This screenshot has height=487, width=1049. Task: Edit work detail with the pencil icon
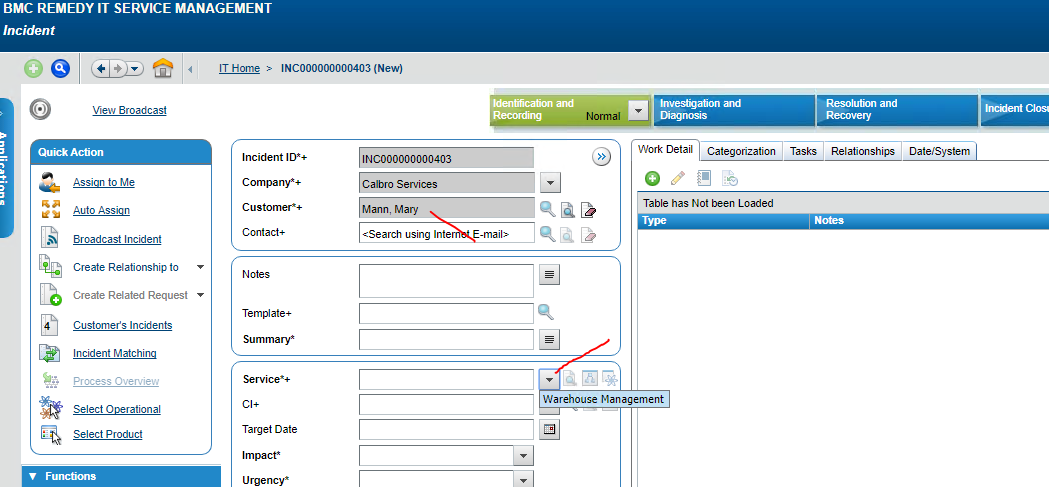(x=678, y=178)
